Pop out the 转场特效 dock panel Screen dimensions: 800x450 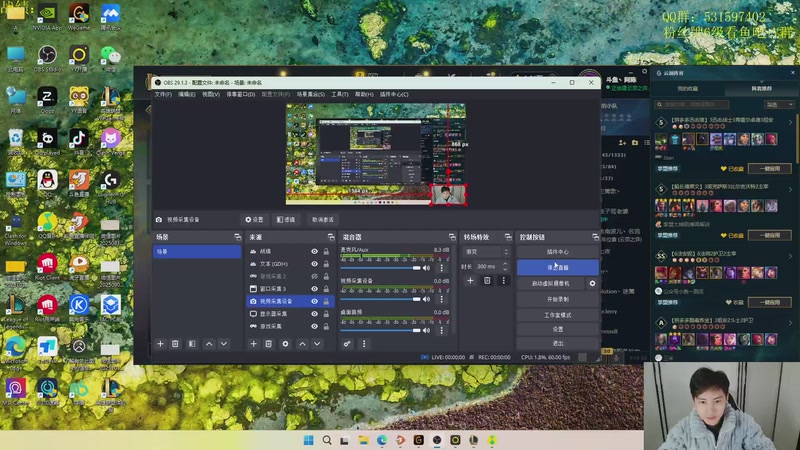(x=508, y=237)
